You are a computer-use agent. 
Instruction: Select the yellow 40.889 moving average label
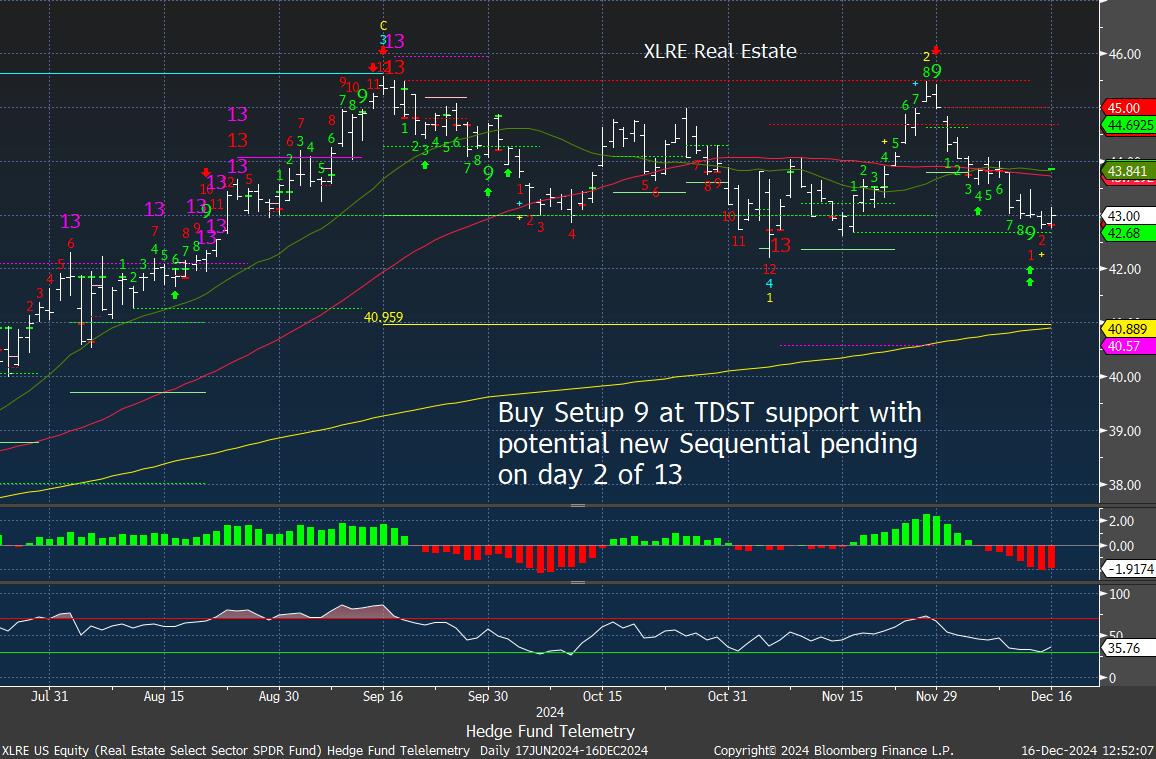coord(1125,328)
